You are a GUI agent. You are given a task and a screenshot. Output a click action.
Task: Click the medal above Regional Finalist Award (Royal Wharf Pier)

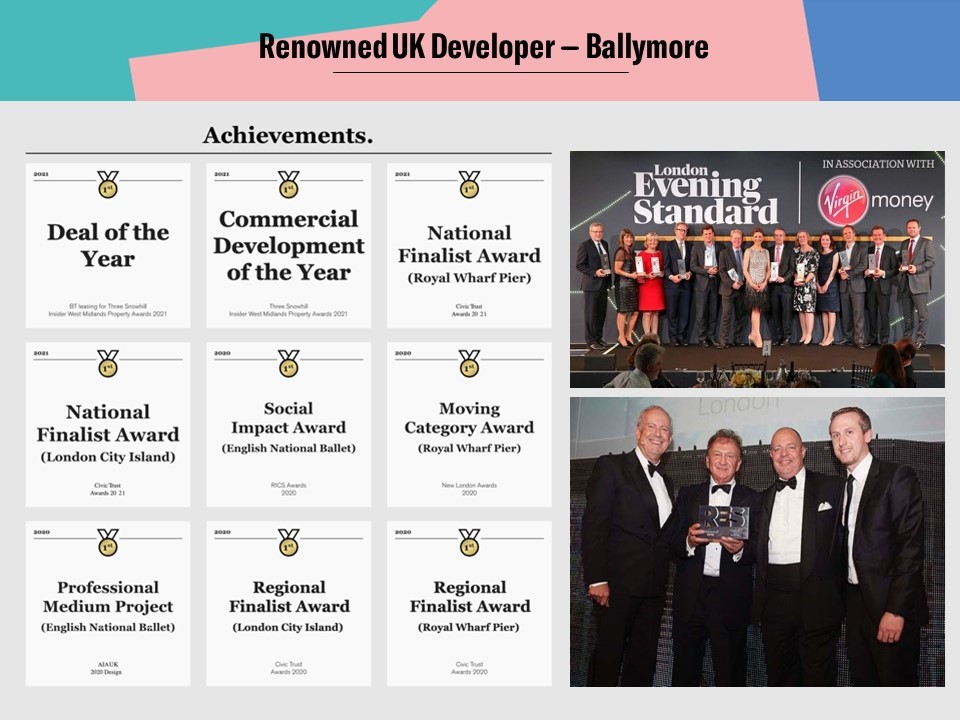click(x=470, y=542)
